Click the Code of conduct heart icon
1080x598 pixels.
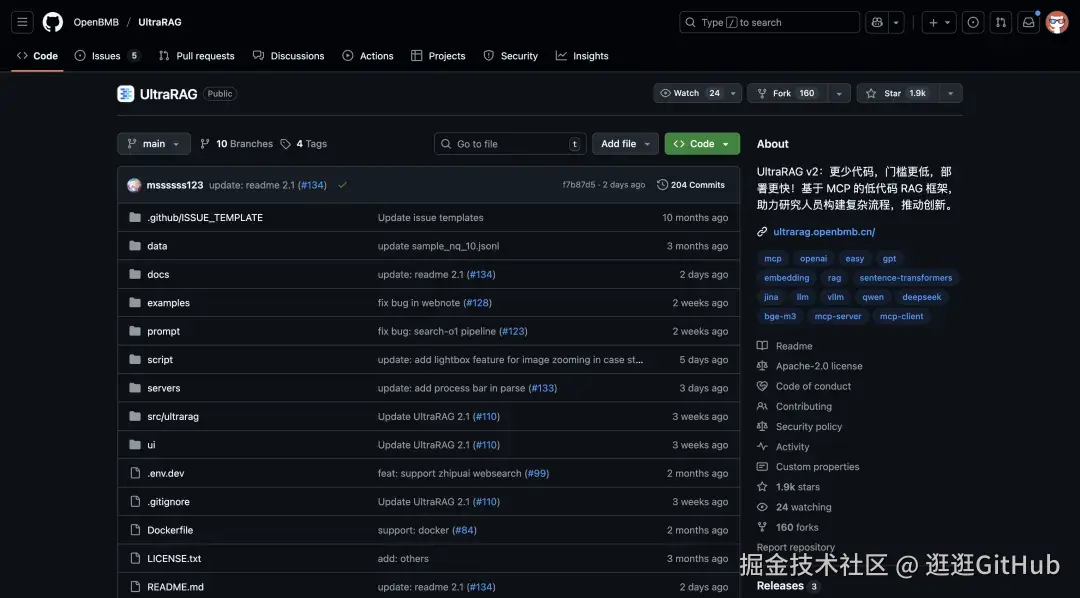762,386
